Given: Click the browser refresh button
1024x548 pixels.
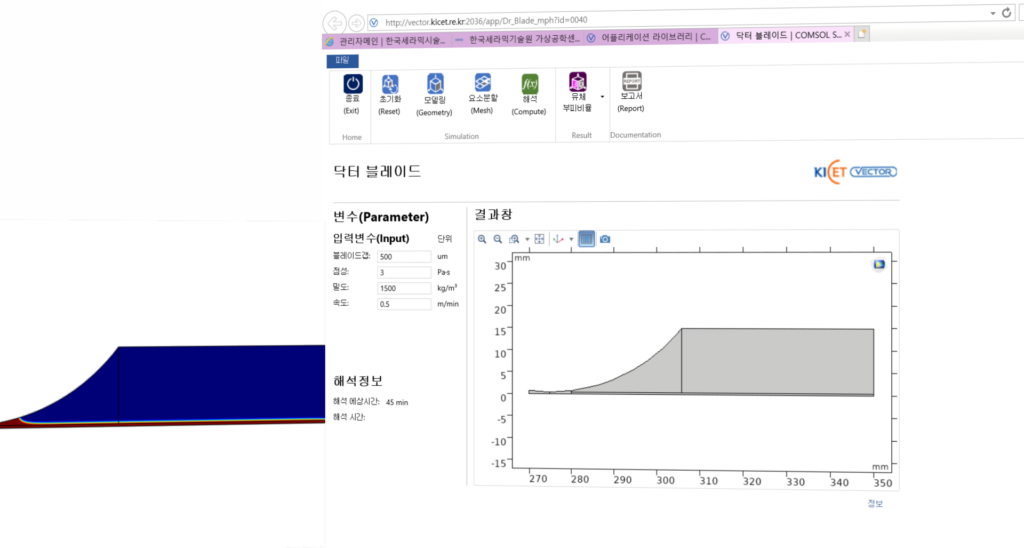Looking at the screenshot, I should click(1006, 13).
